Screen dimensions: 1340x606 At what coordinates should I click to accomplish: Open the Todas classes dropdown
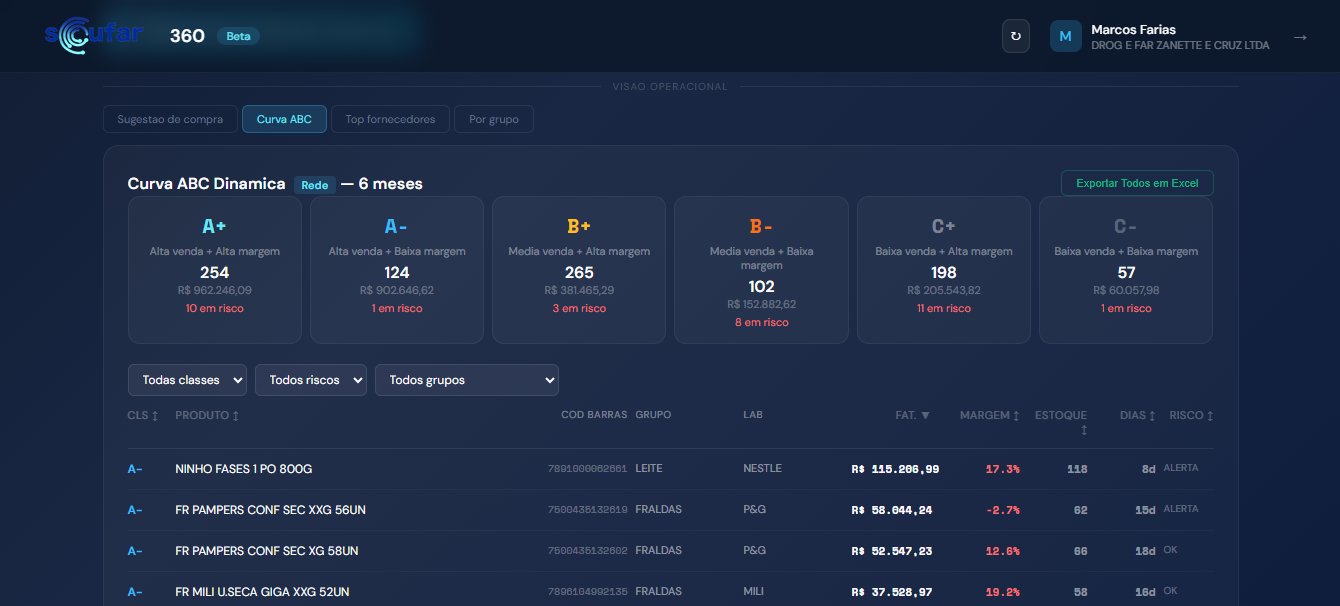point(187,380)
